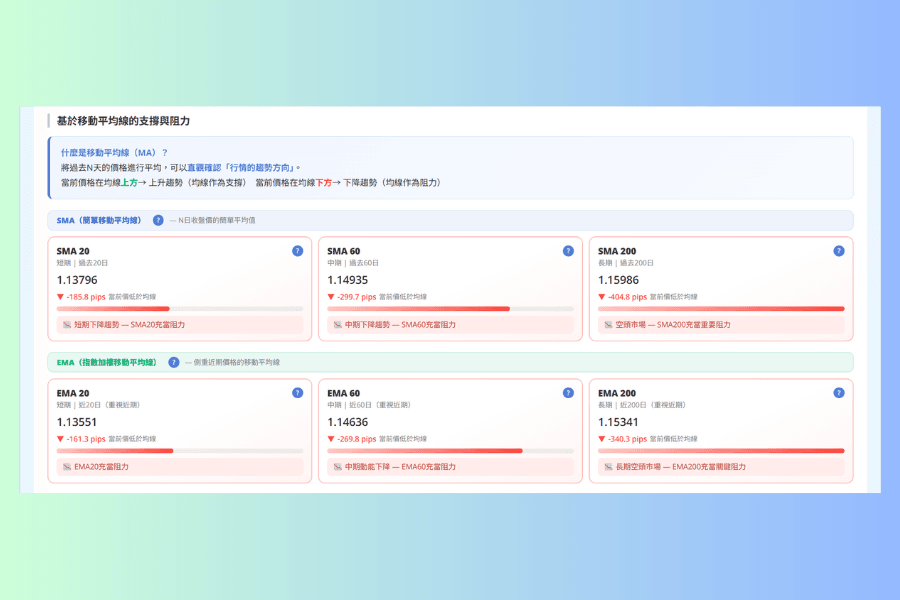Click the SMA 60 value 1.14935
The width and height of the screenshot is (900, 600).
pos(348,280)
